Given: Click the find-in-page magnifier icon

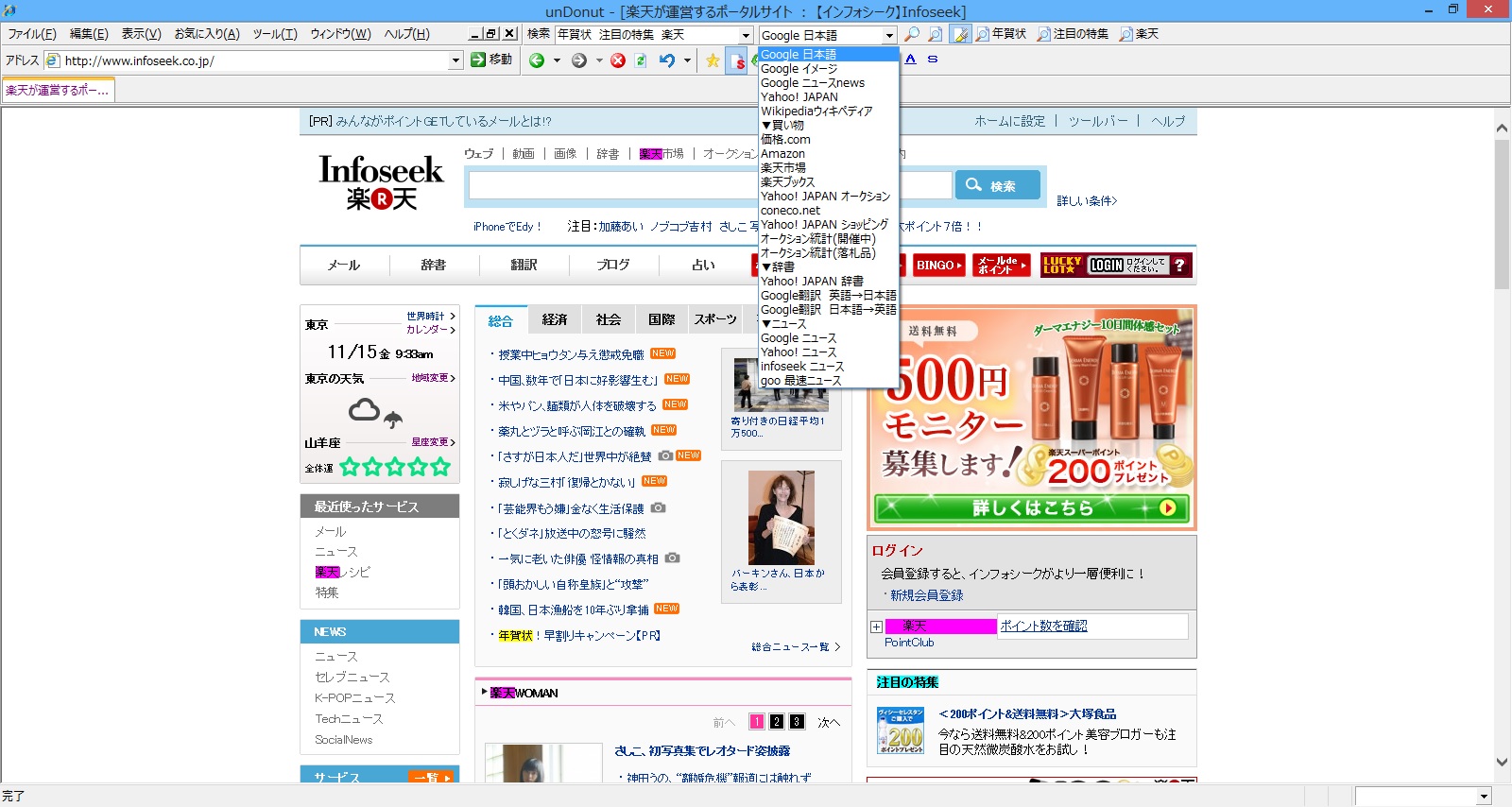Looking at the screenshot, I should 935,34.
